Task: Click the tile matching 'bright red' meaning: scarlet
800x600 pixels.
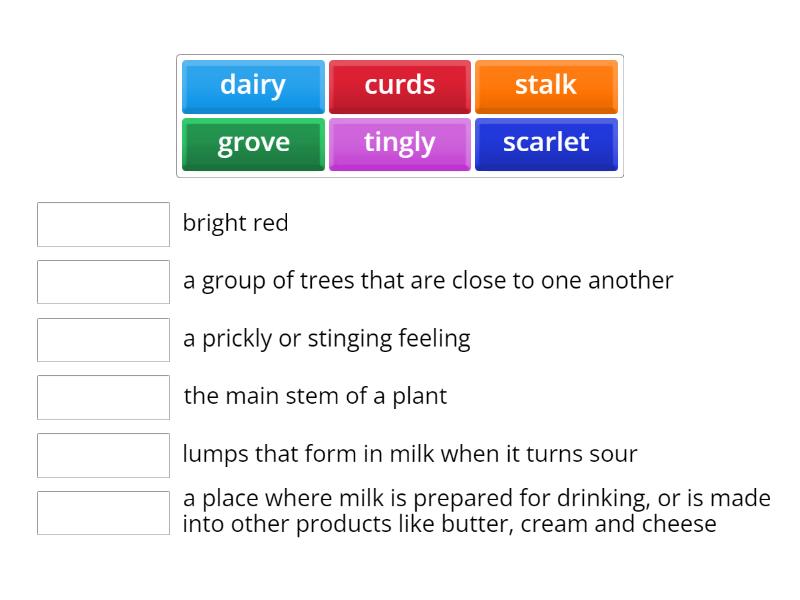Action: [546, 143]
